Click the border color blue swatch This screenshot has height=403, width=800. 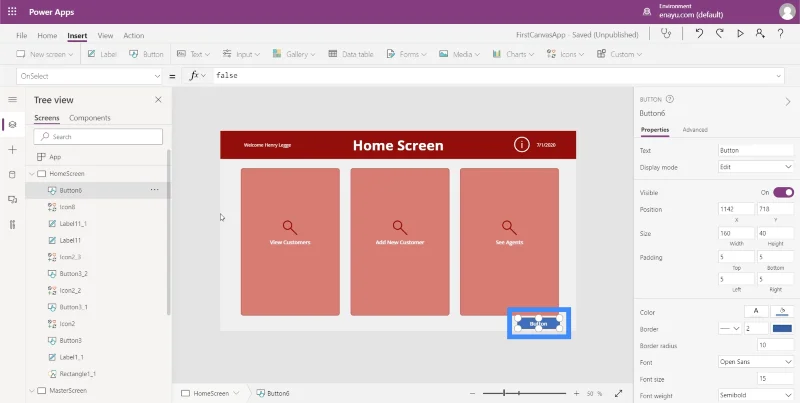point(782,329)
